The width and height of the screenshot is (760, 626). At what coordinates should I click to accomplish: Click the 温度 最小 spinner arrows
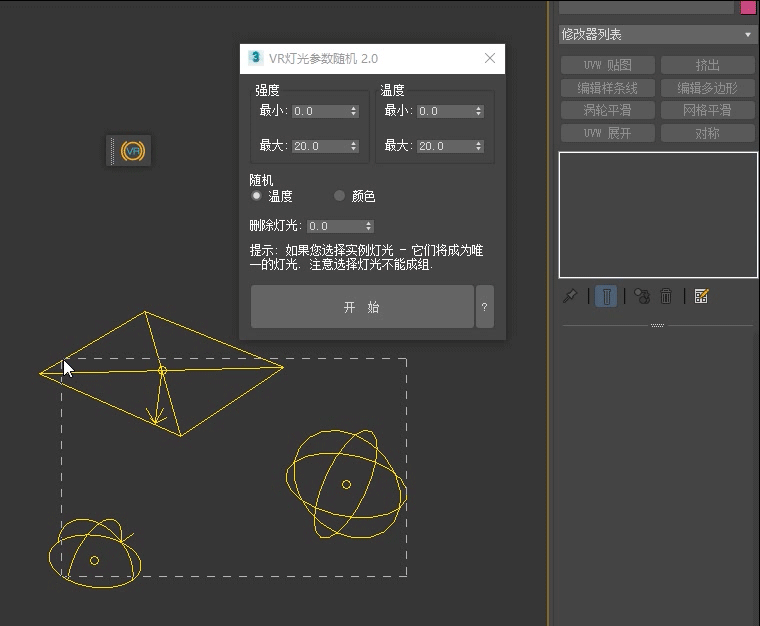click(479, 112)
